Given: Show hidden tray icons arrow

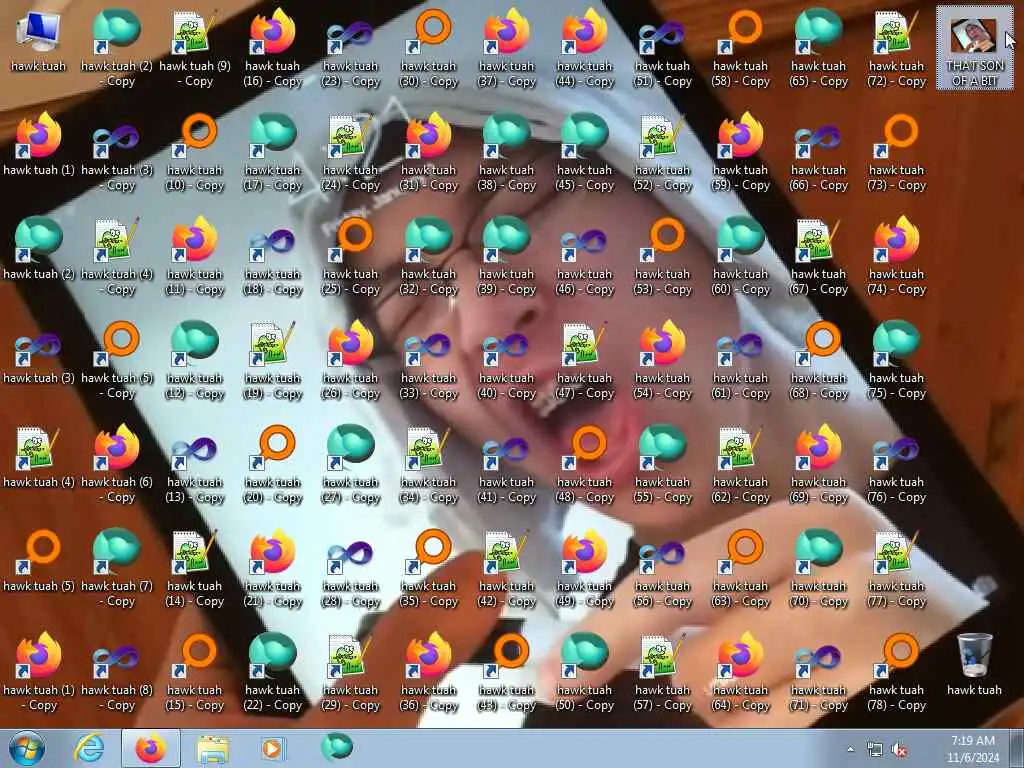Looking at the screenshot, I should [x=850, y=749].
